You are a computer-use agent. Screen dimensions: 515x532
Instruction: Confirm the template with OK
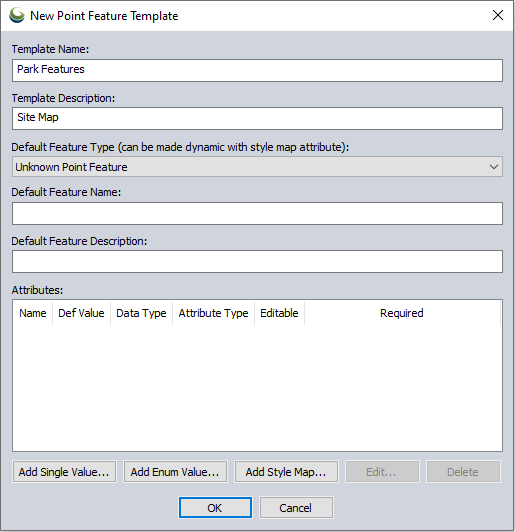point(215,508)
